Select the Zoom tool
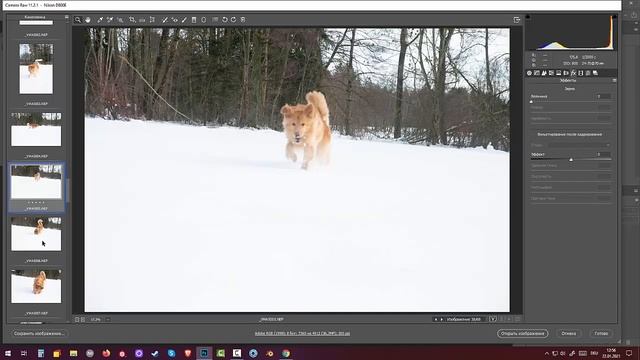This screenshot has width=640, height=360. [x=78, y=20]
